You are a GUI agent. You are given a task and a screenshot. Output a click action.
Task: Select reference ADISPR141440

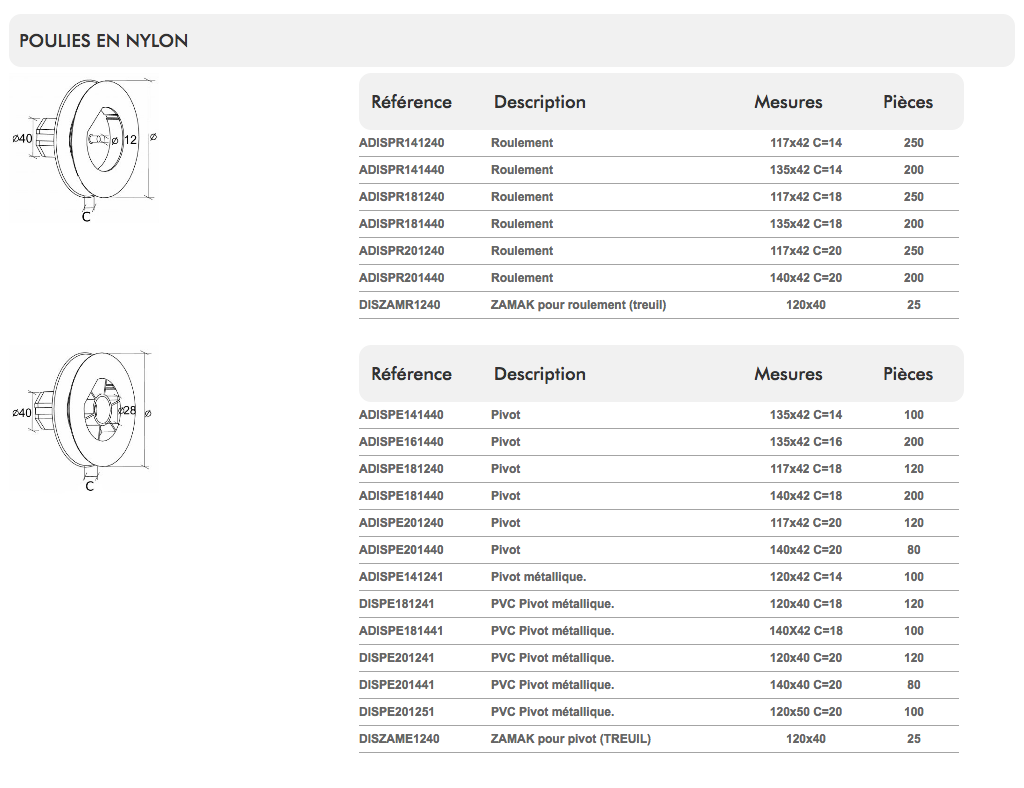click(401, 170)
